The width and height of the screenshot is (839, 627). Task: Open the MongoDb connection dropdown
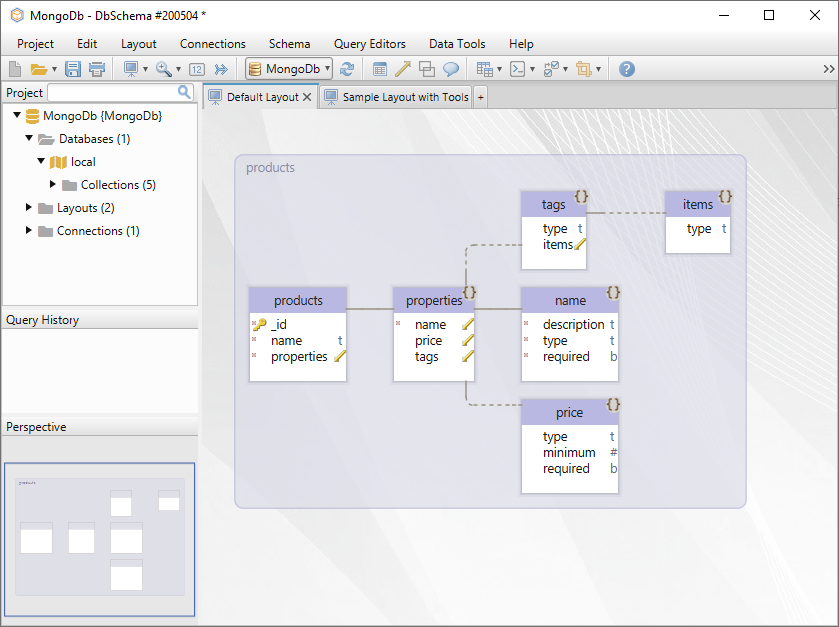pyautogui.click(x=328, y=68)
